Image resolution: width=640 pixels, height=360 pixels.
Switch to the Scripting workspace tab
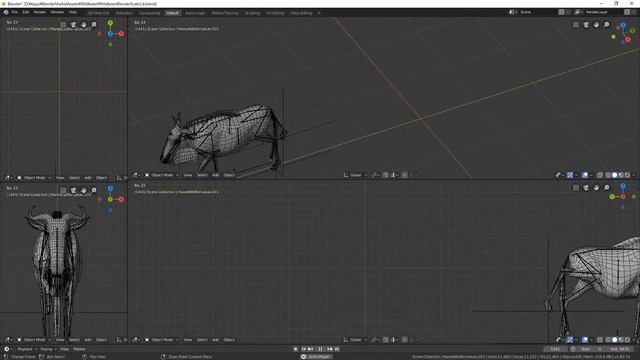coord(252,13)
